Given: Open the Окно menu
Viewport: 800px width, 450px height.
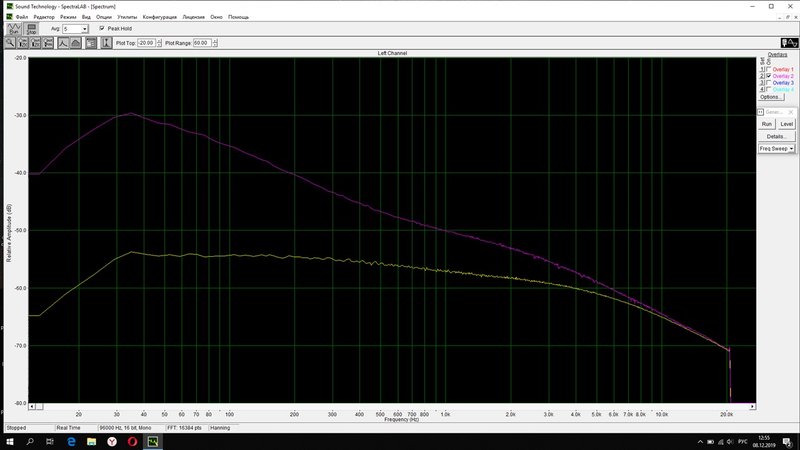Looking at the screenshot, I should click(x=216, y=17).
